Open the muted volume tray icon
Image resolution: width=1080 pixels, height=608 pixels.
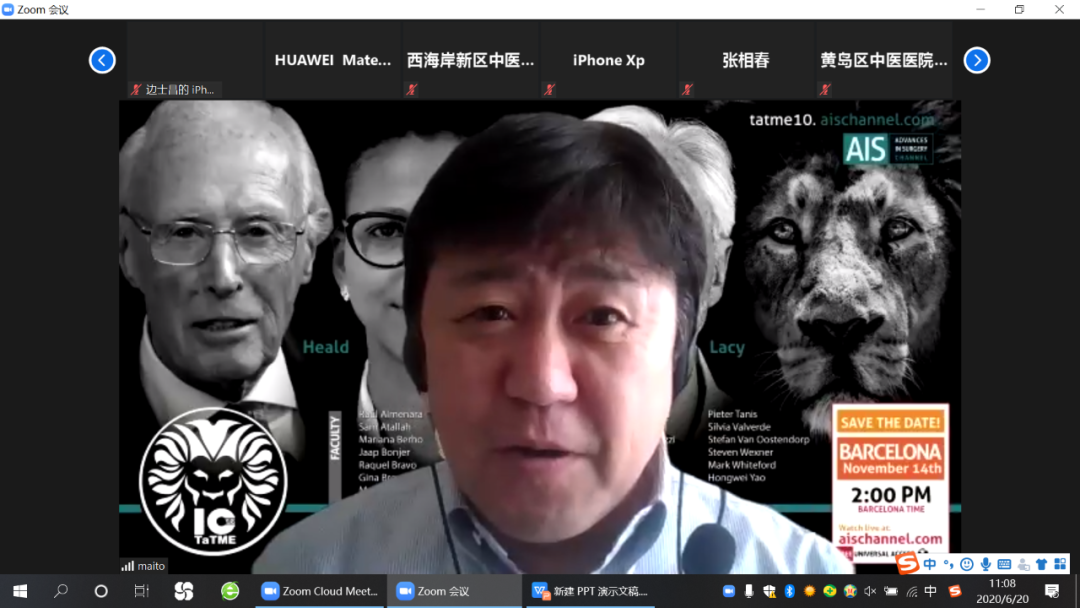(871, 591)
